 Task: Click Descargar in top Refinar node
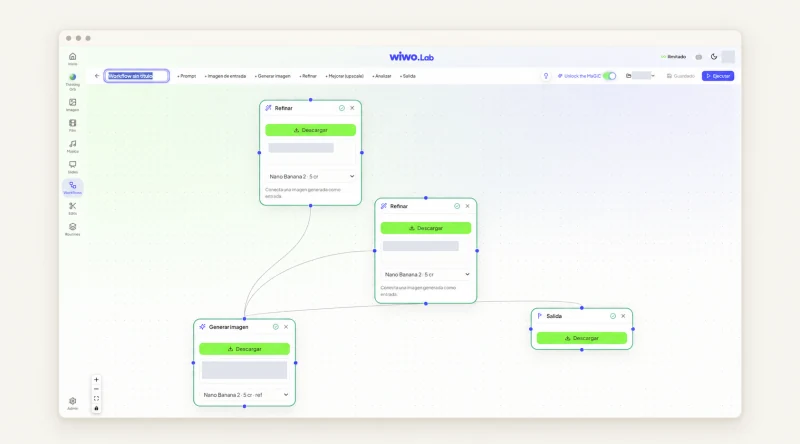pyautogui.click(x=311, y=130)
